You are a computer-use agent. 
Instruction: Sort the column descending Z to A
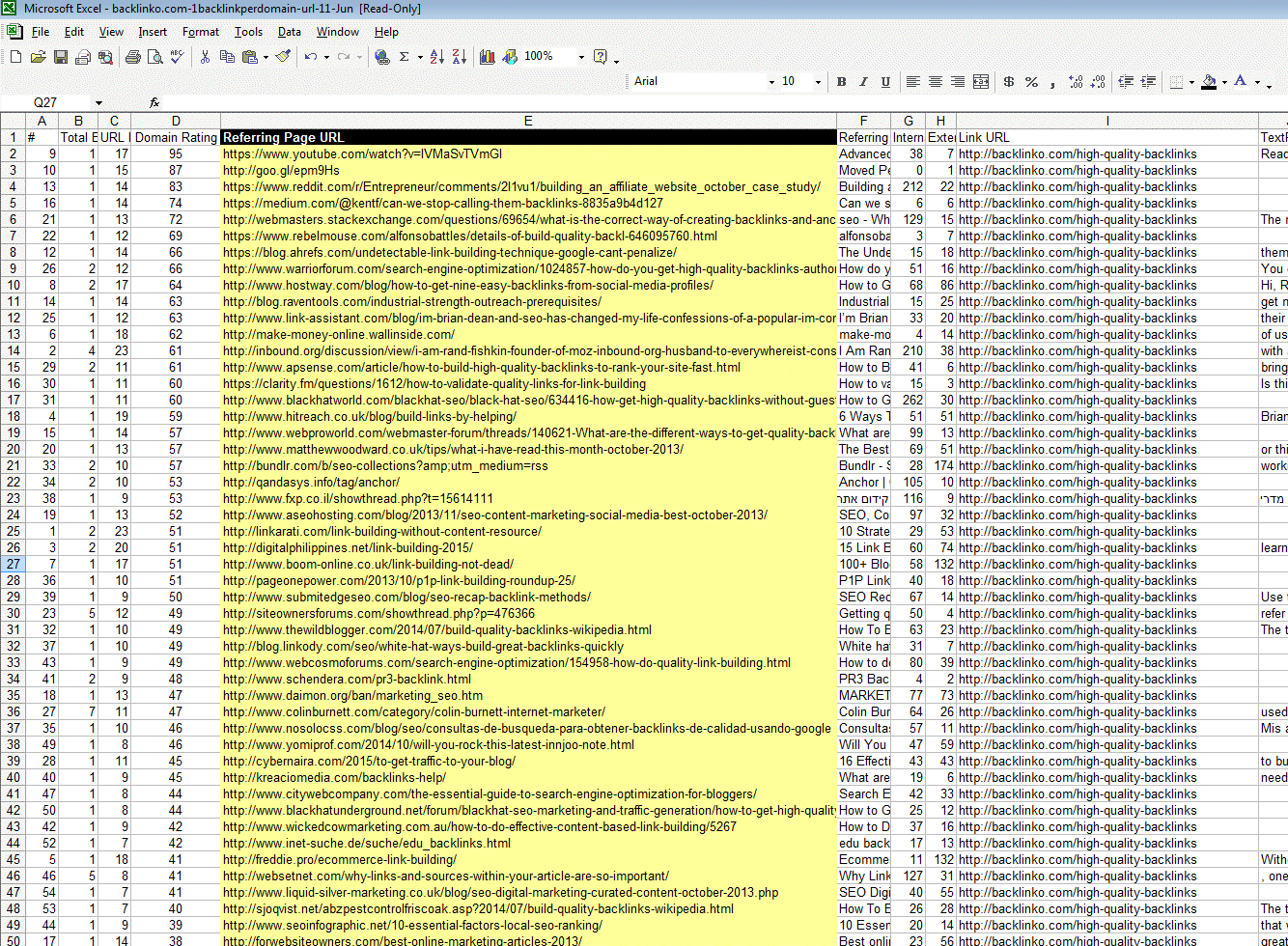pyautogui.click(x=459, y=57)
